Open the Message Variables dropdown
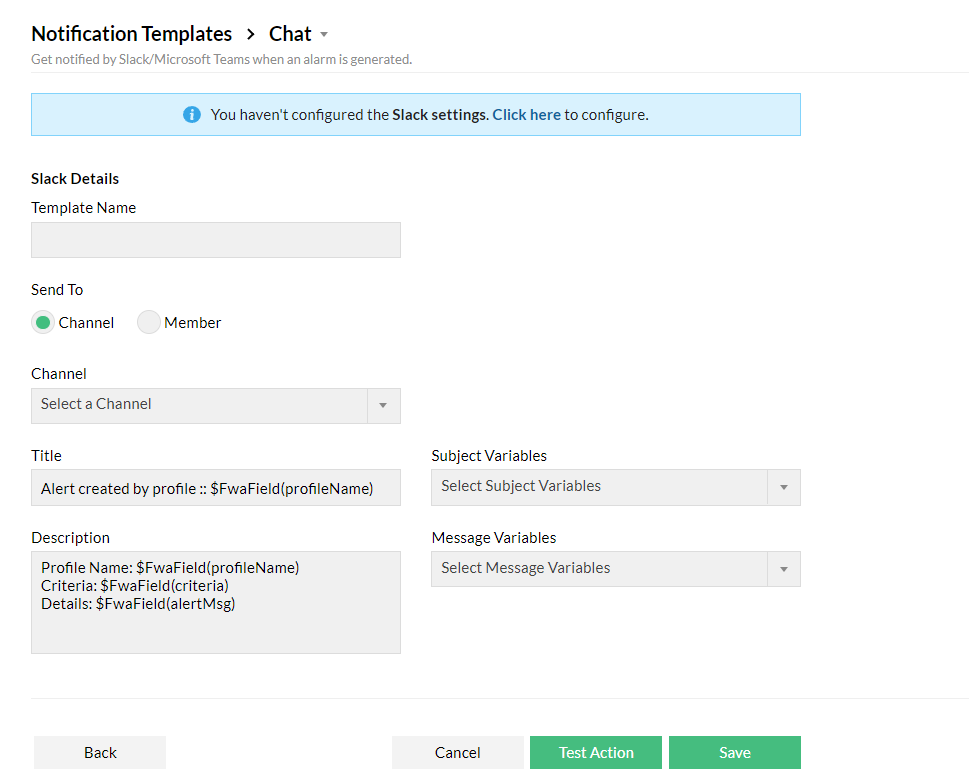The width and height of the screenshot is (969, 781). pos(600,569)
